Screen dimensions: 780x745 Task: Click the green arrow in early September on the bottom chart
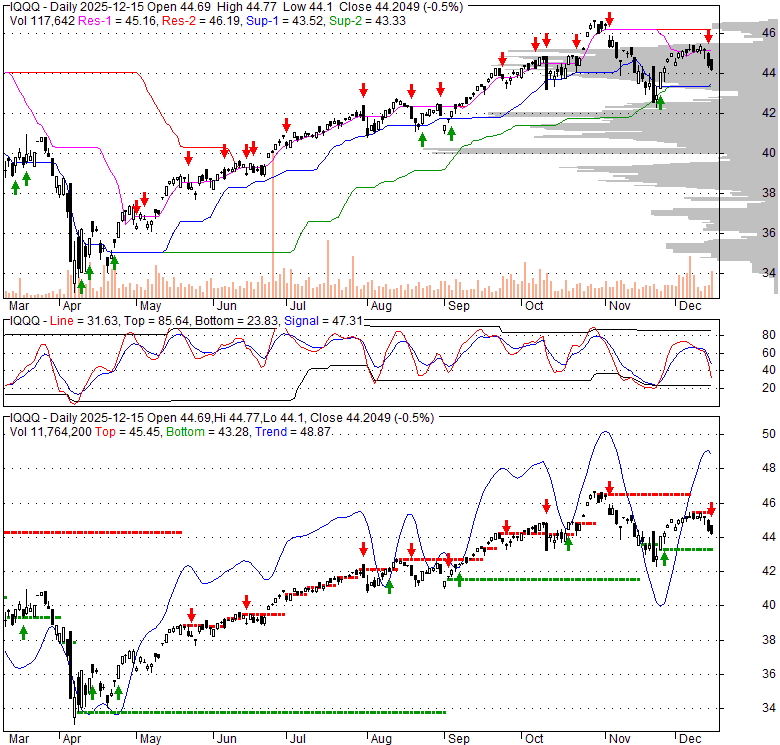[x=459, y=579]
